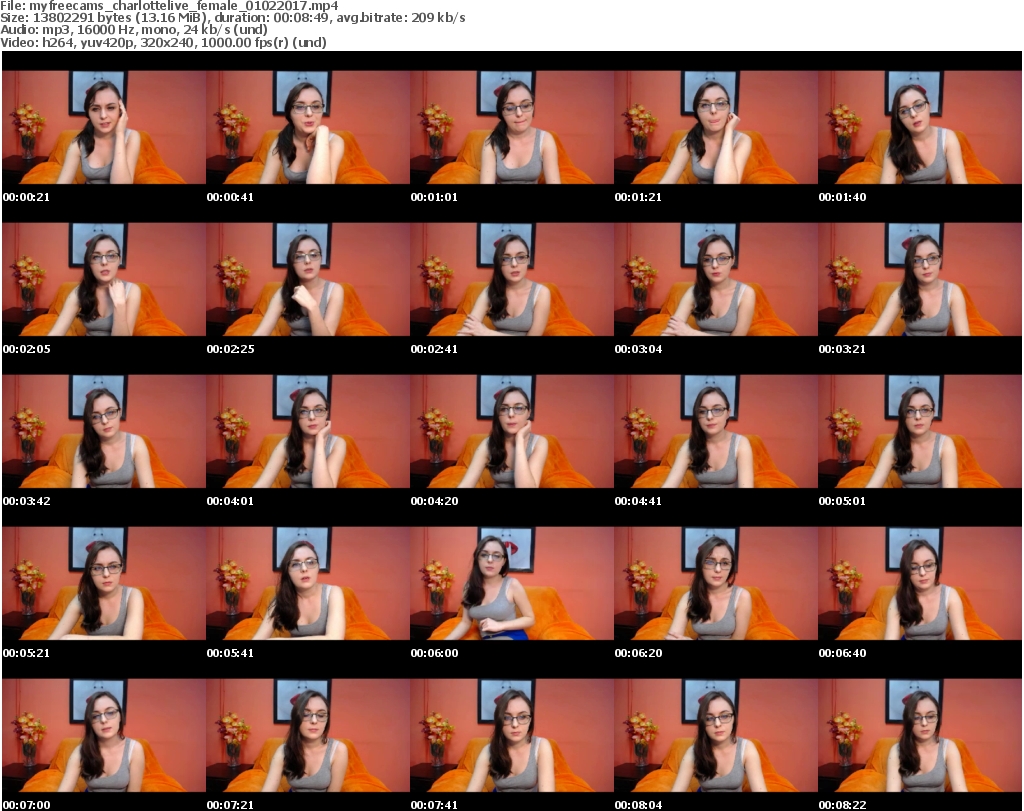
Task: Click the 00:05:41 timestamp caption
Action: [231, 653]
